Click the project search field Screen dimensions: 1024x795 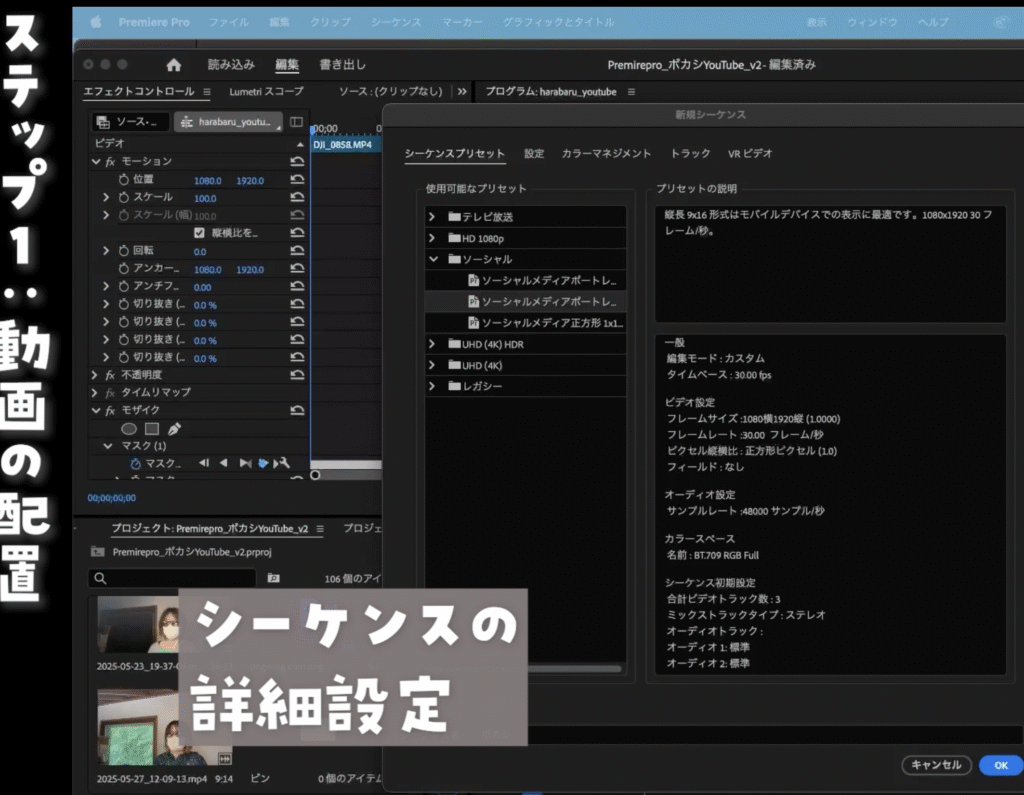point(172,578)
